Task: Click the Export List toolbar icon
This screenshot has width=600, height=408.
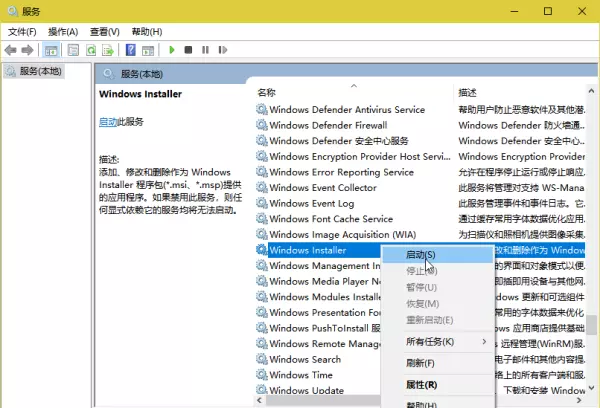Action: [108, 50]
